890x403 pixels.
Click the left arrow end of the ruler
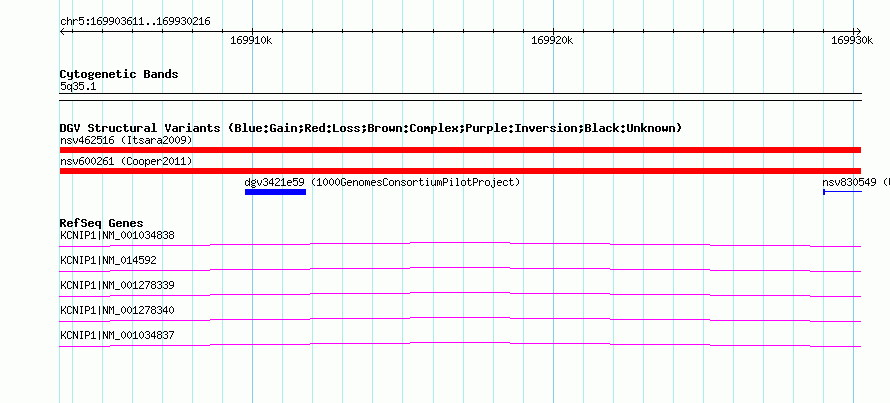pyautogui.click(x=63, y=31)
